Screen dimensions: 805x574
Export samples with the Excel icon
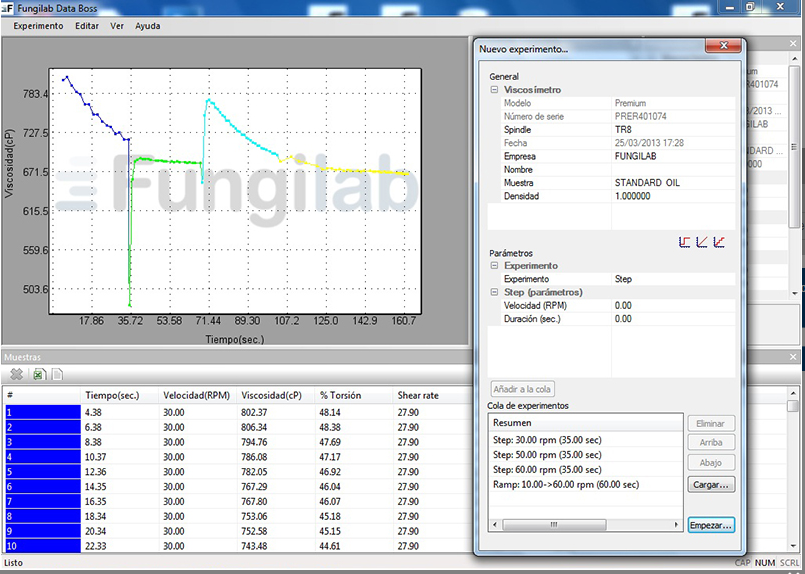pyautogui.click(x=38, y=374)
